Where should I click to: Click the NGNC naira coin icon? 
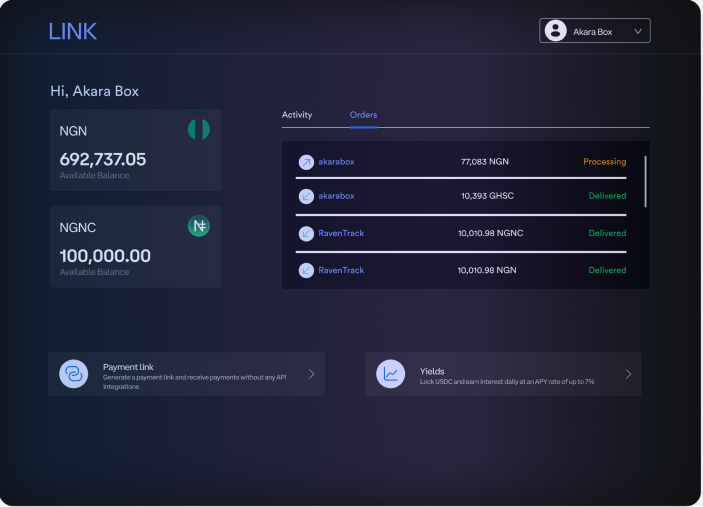(x=199, y=226)
